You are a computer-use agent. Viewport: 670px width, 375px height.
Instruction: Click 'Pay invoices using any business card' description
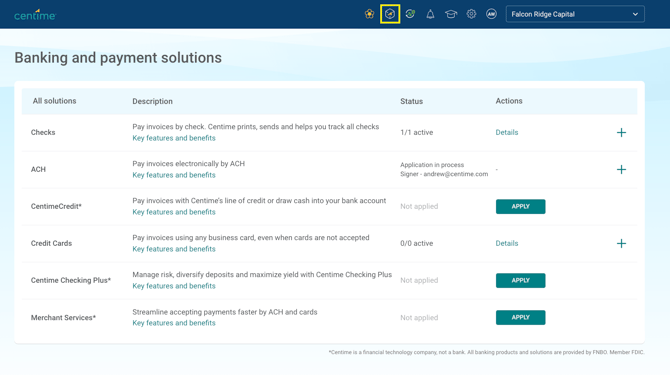pos(251,237)
